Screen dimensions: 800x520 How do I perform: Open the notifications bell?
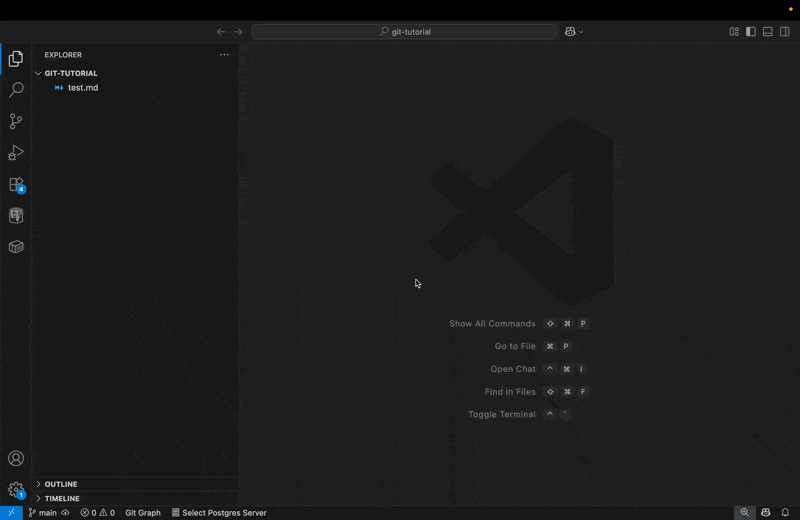785,512
